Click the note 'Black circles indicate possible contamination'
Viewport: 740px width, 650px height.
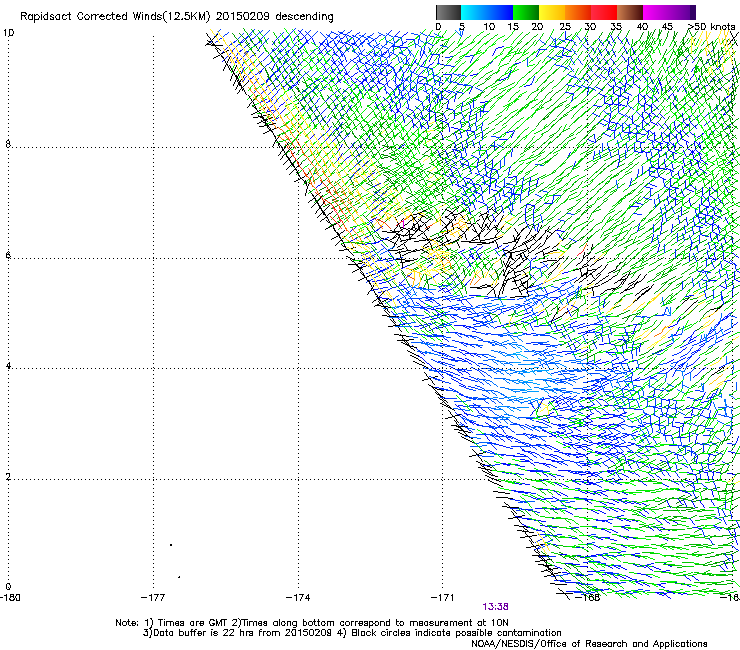456,633
